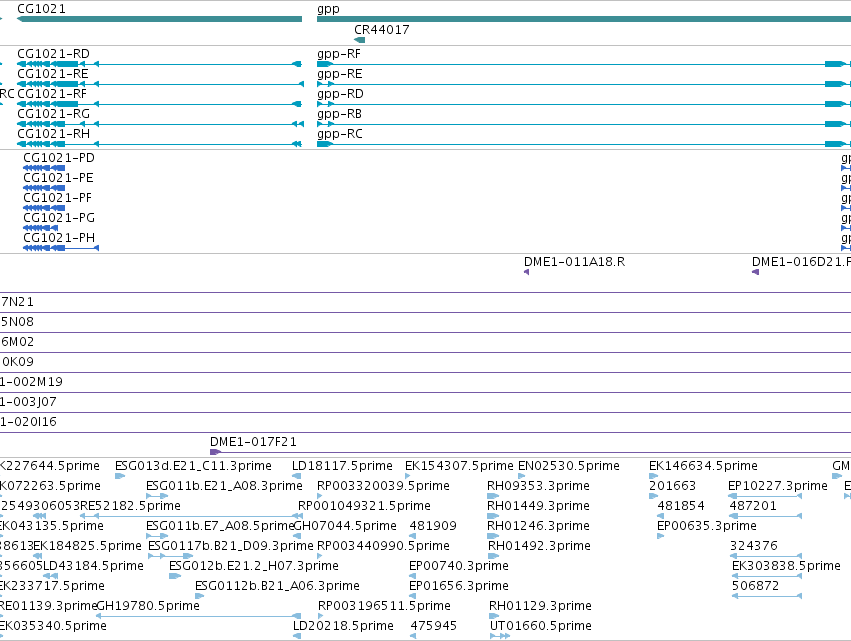Click the LD20218.5prime EST arrow
This screenshot has width=851, height=641.
(297, 636)
